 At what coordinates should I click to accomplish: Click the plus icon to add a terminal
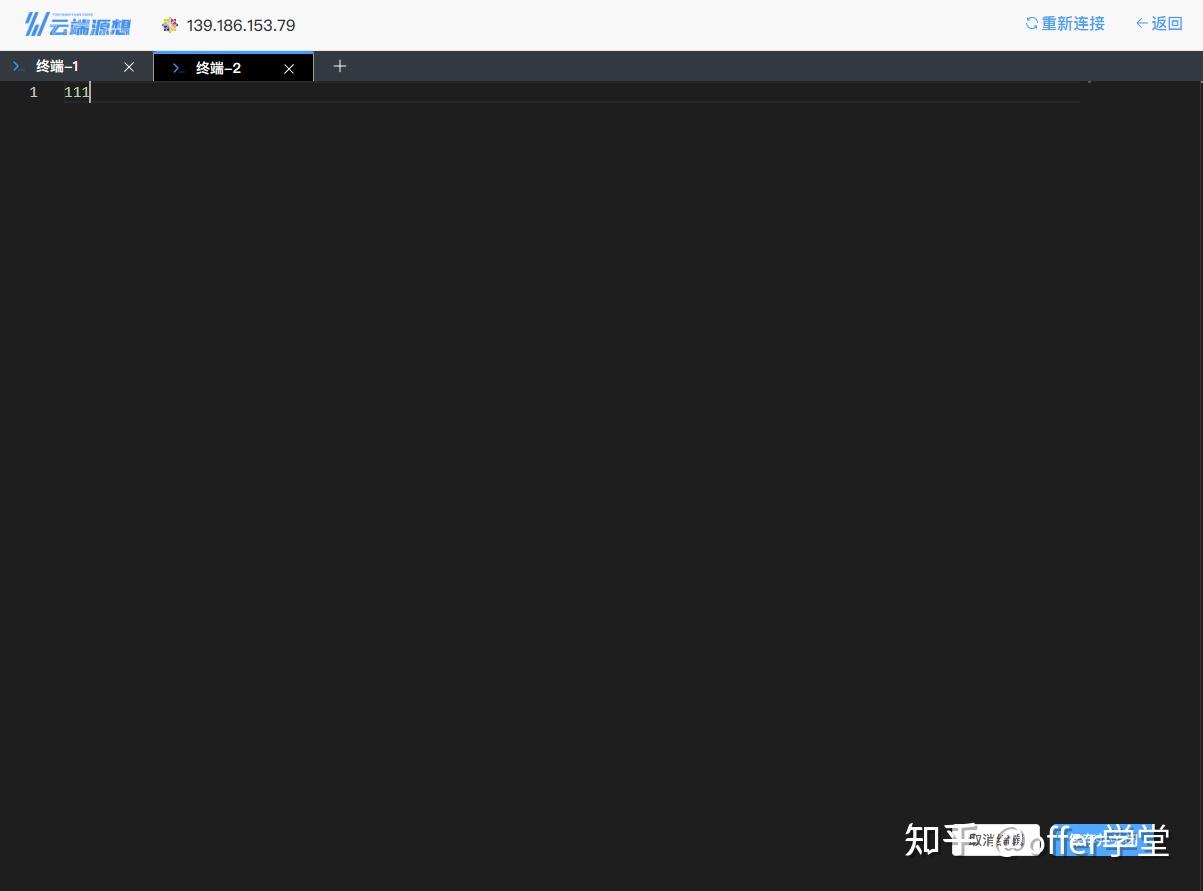pos(340,66)
